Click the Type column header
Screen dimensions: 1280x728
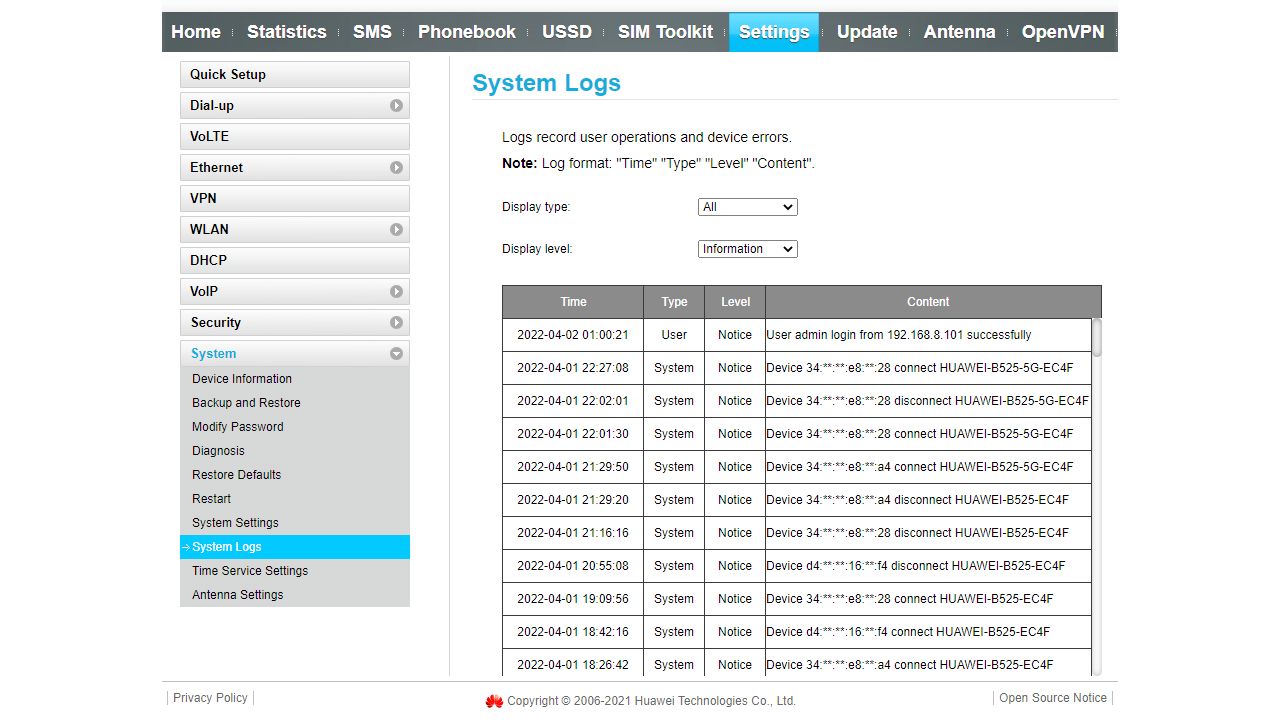pyautogui.click(x=674, y=302)
